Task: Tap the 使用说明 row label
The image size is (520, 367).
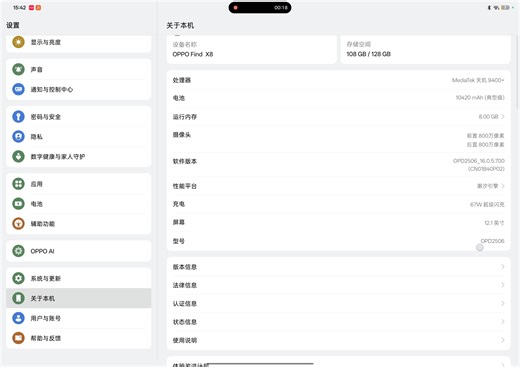Action: (185, 340)
